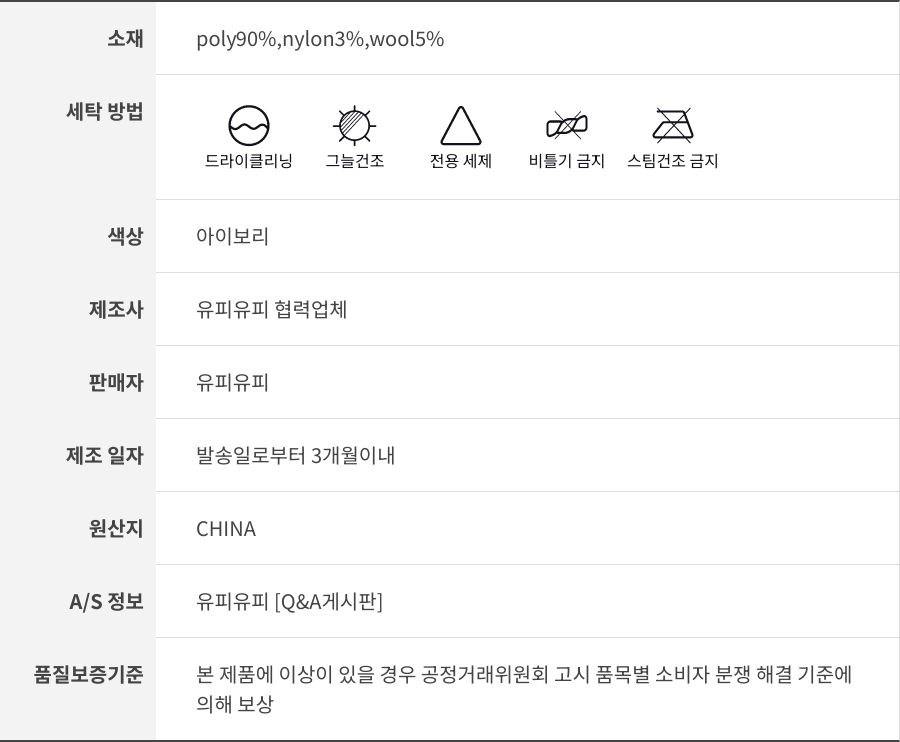Click the 드라이클리닝 caption text
Viewport: 900px width, 742px height.
pos(249,161)
